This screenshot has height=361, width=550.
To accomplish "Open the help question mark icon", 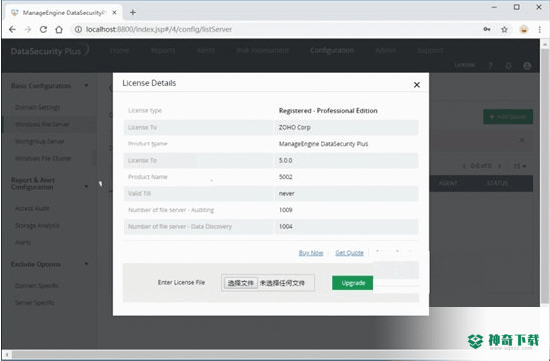I will [491, 66].
